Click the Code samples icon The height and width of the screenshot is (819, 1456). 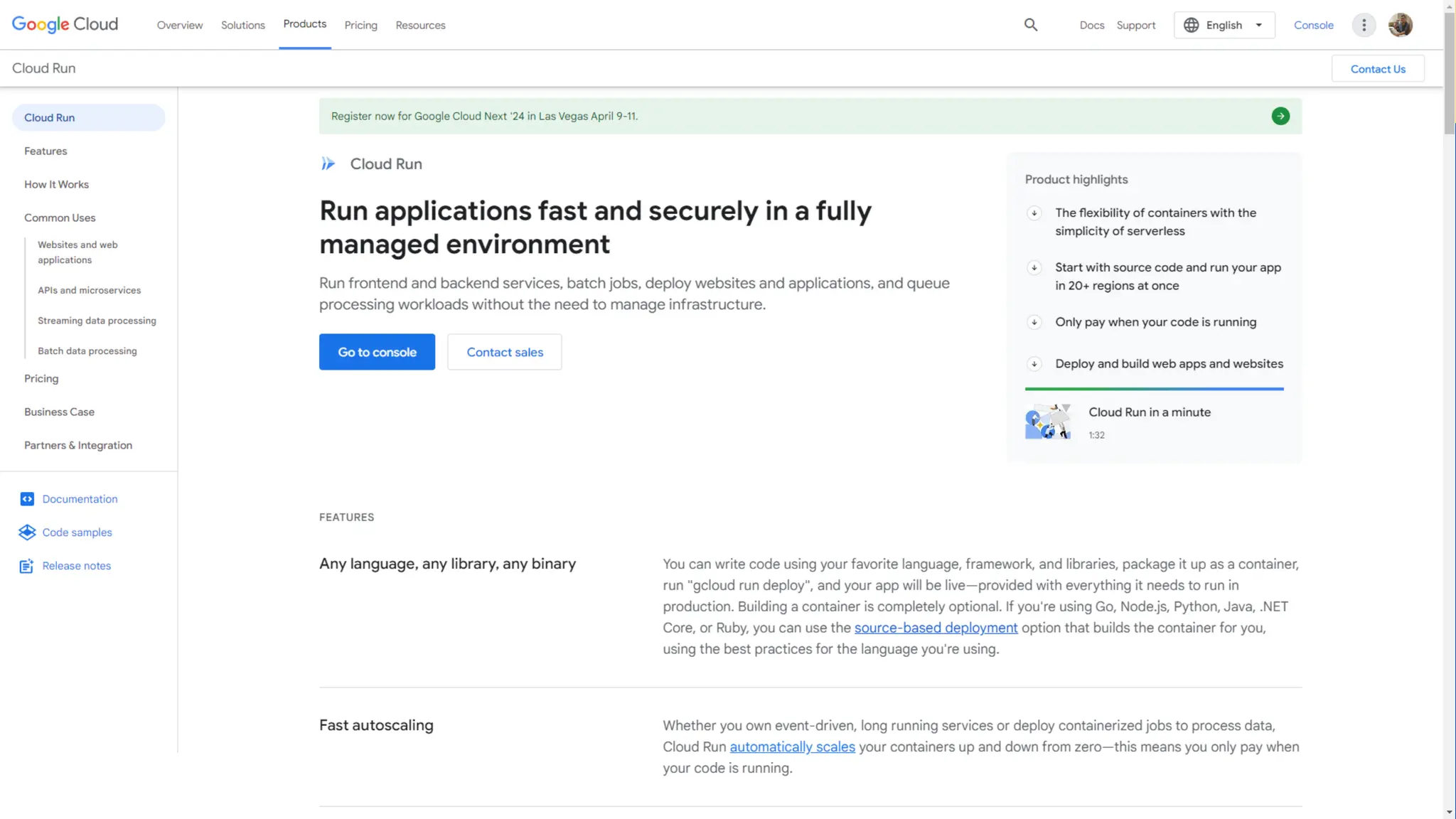(27, 532)
